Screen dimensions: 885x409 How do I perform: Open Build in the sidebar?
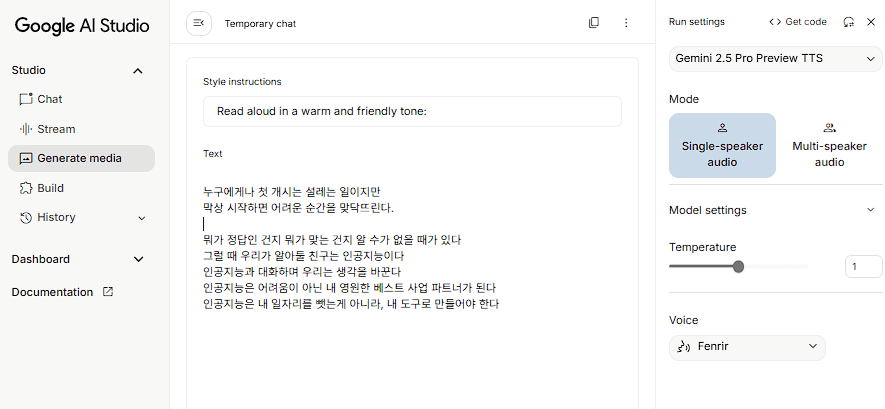(50, 188)
